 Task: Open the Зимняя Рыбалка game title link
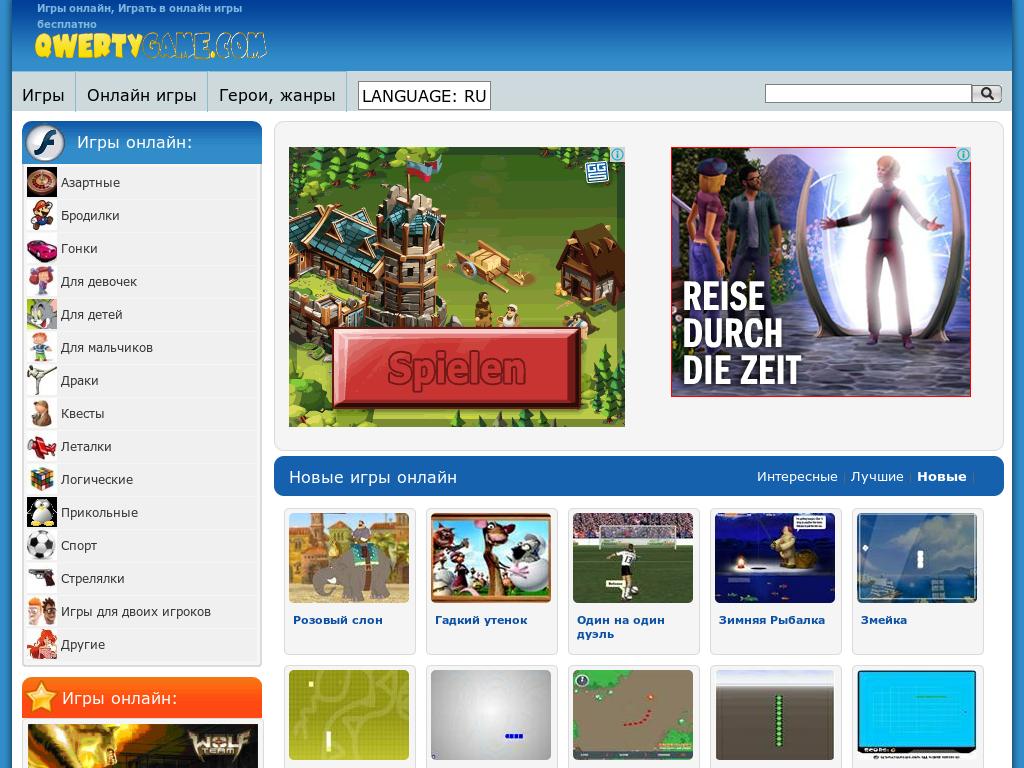tap(772, 620)
